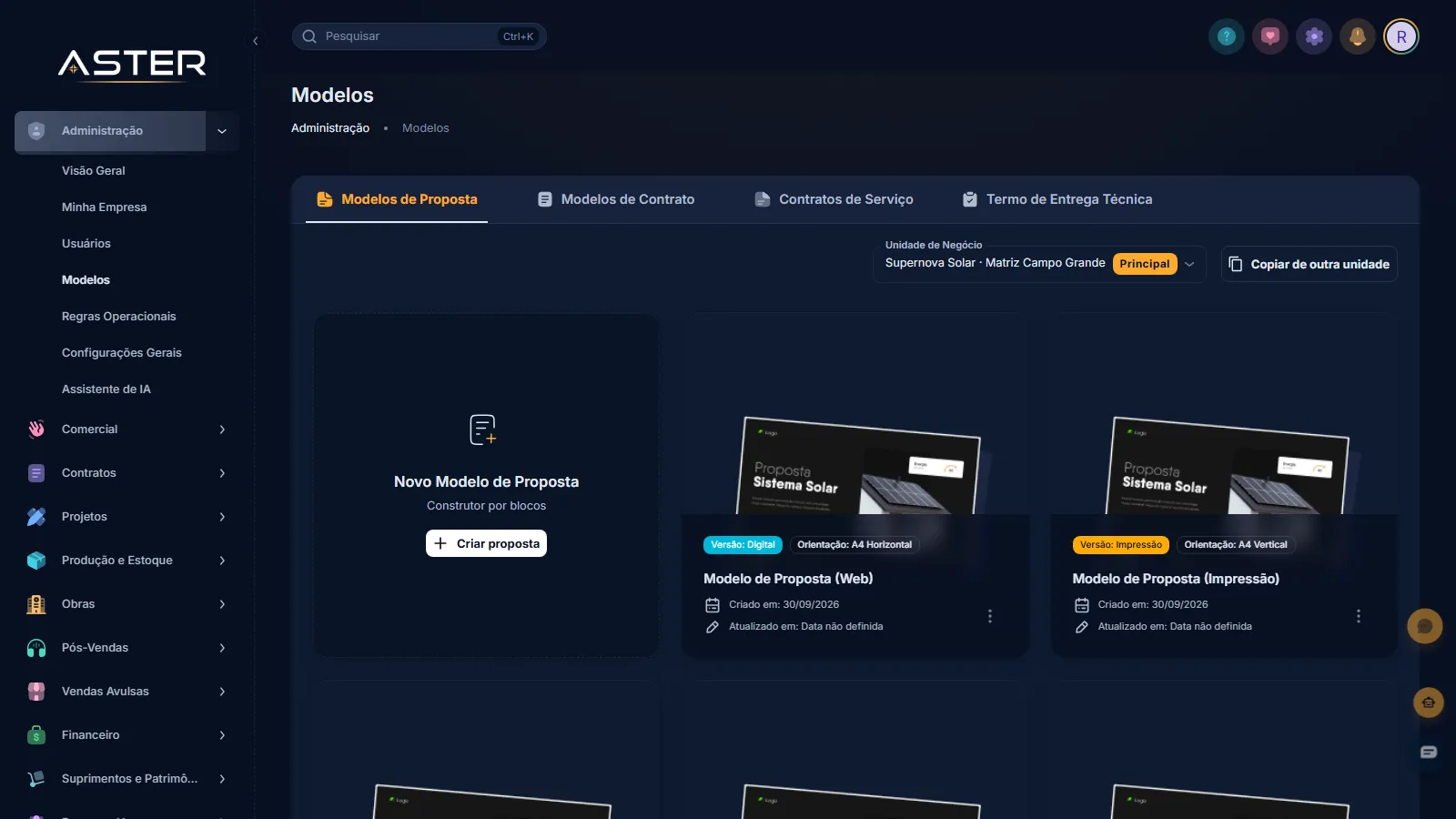Screen dimensions: 1456x819
Task: Click the Pós-Vendas headset icon
Action: (36, 648)
